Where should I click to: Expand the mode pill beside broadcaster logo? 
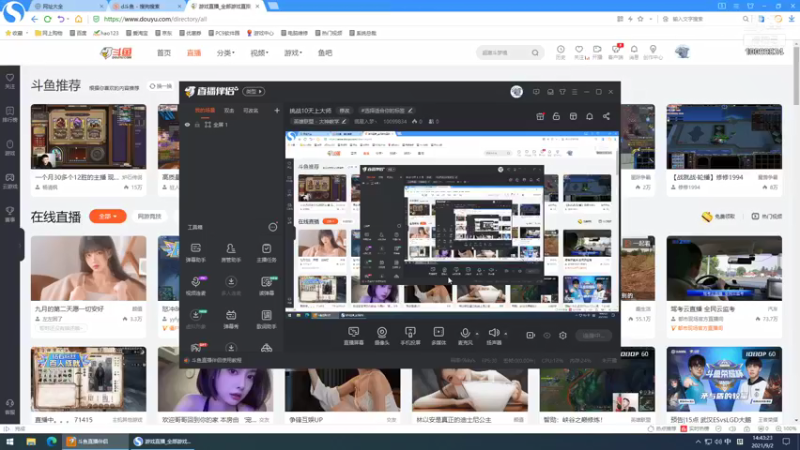(254, 91)
